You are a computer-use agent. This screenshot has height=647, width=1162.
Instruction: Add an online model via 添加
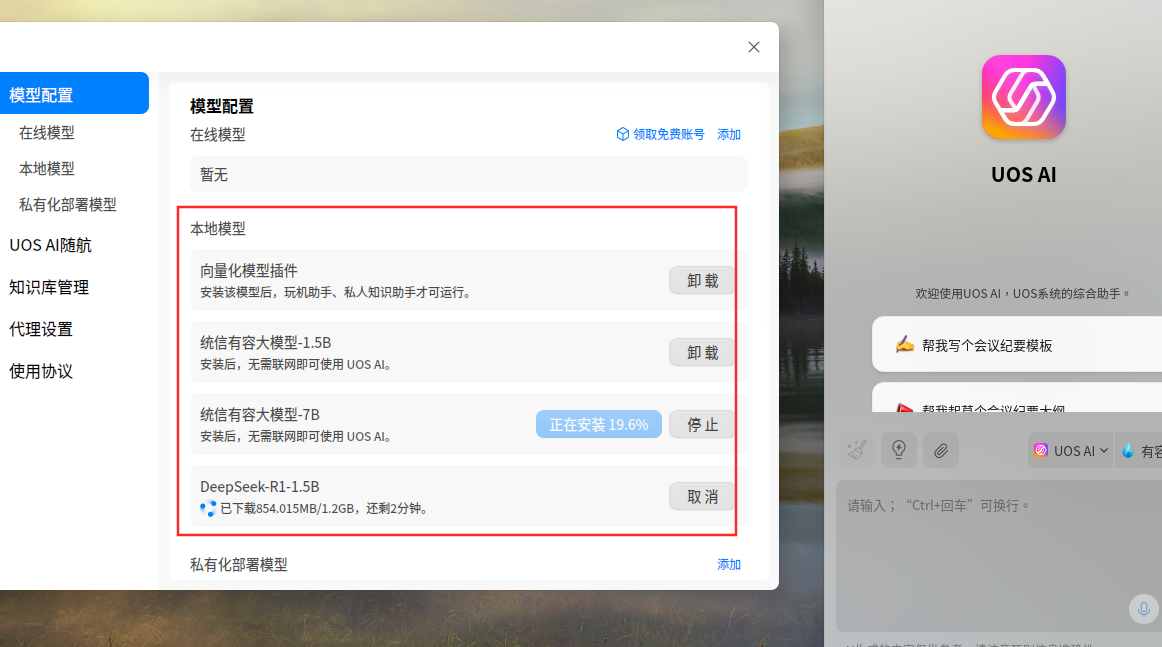(x=728, y=134)
